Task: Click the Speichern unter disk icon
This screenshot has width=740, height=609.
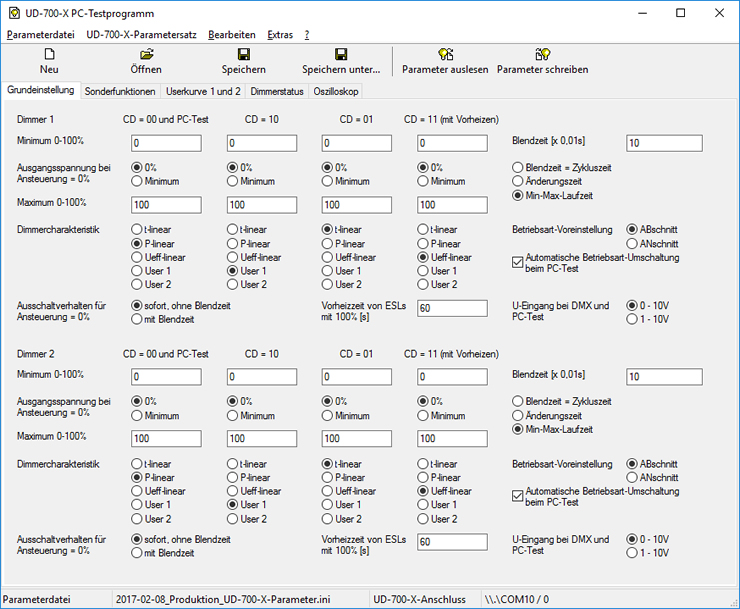Action: click(341, 54)
